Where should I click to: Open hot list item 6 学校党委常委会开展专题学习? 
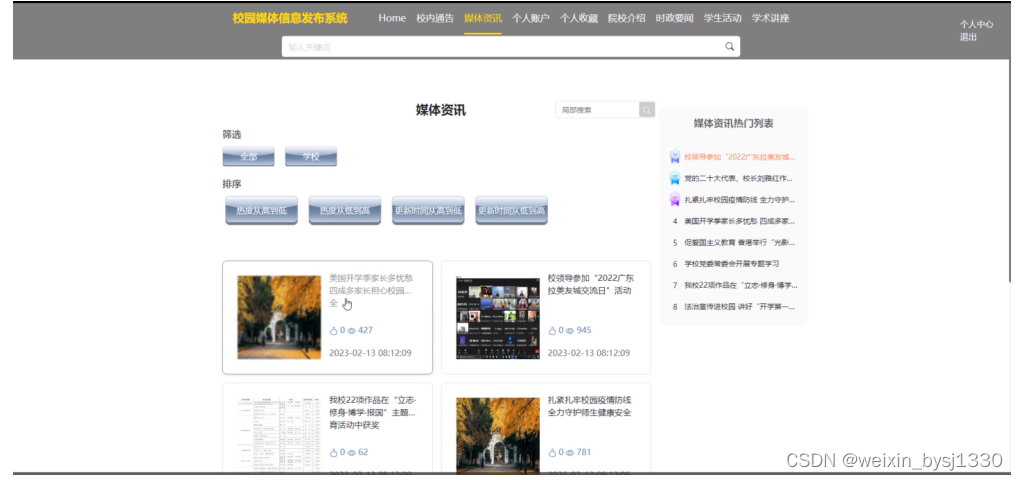pos(732,264)
